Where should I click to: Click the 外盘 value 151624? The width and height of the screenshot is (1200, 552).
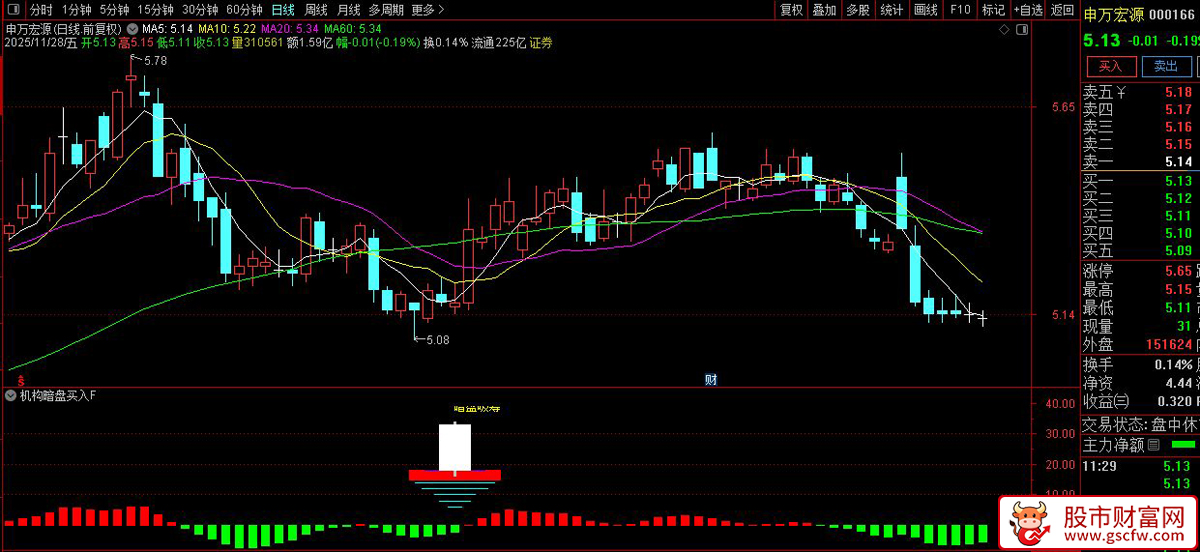point(1169,344)
